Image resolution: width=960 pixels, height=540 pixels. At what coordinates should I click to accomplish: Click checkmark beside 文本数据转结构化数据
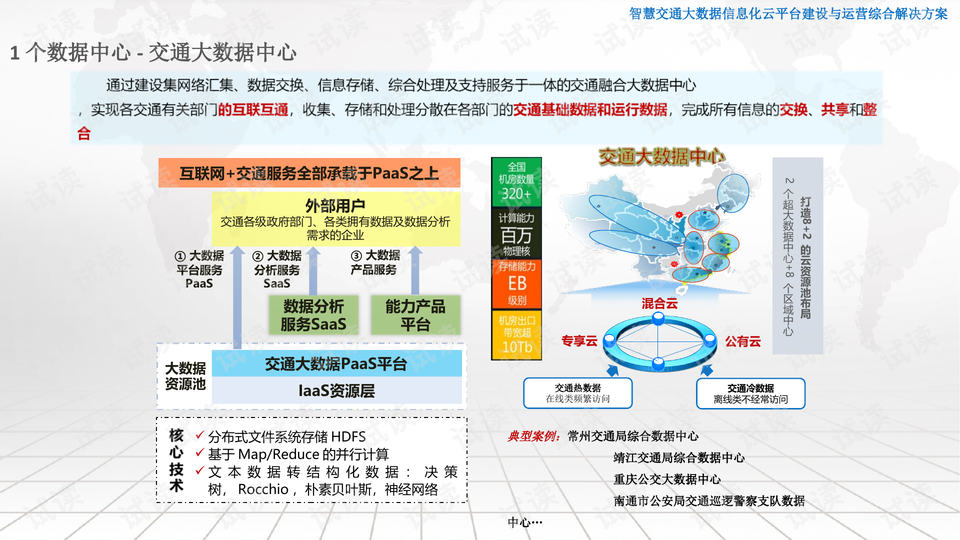200,471
